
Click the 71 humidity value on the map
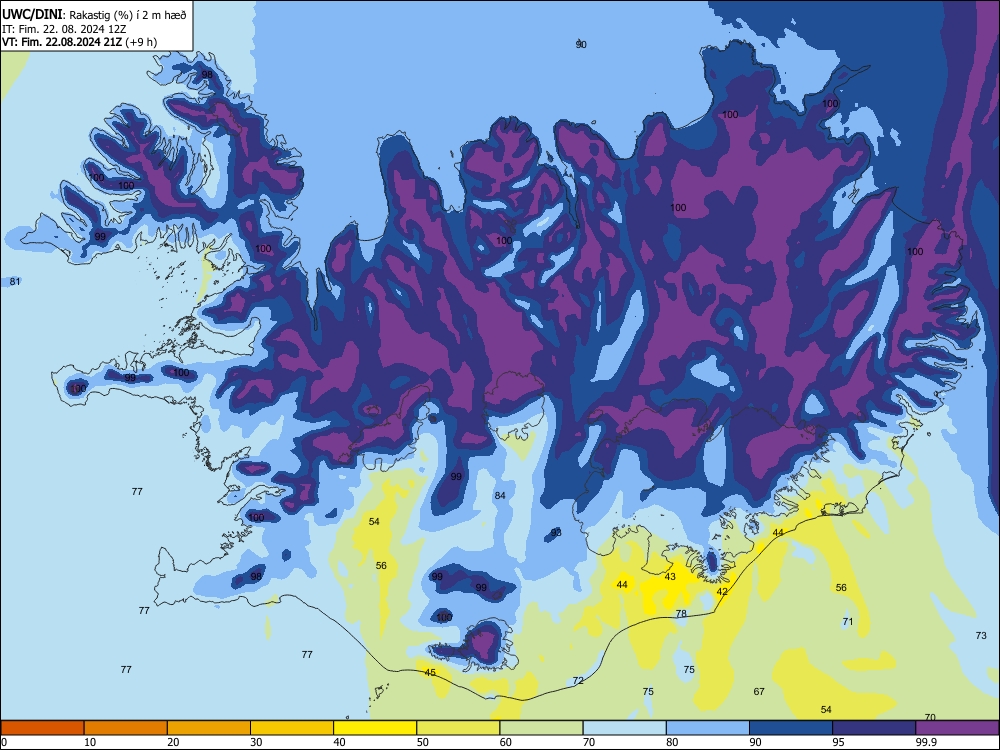(848, 621)
